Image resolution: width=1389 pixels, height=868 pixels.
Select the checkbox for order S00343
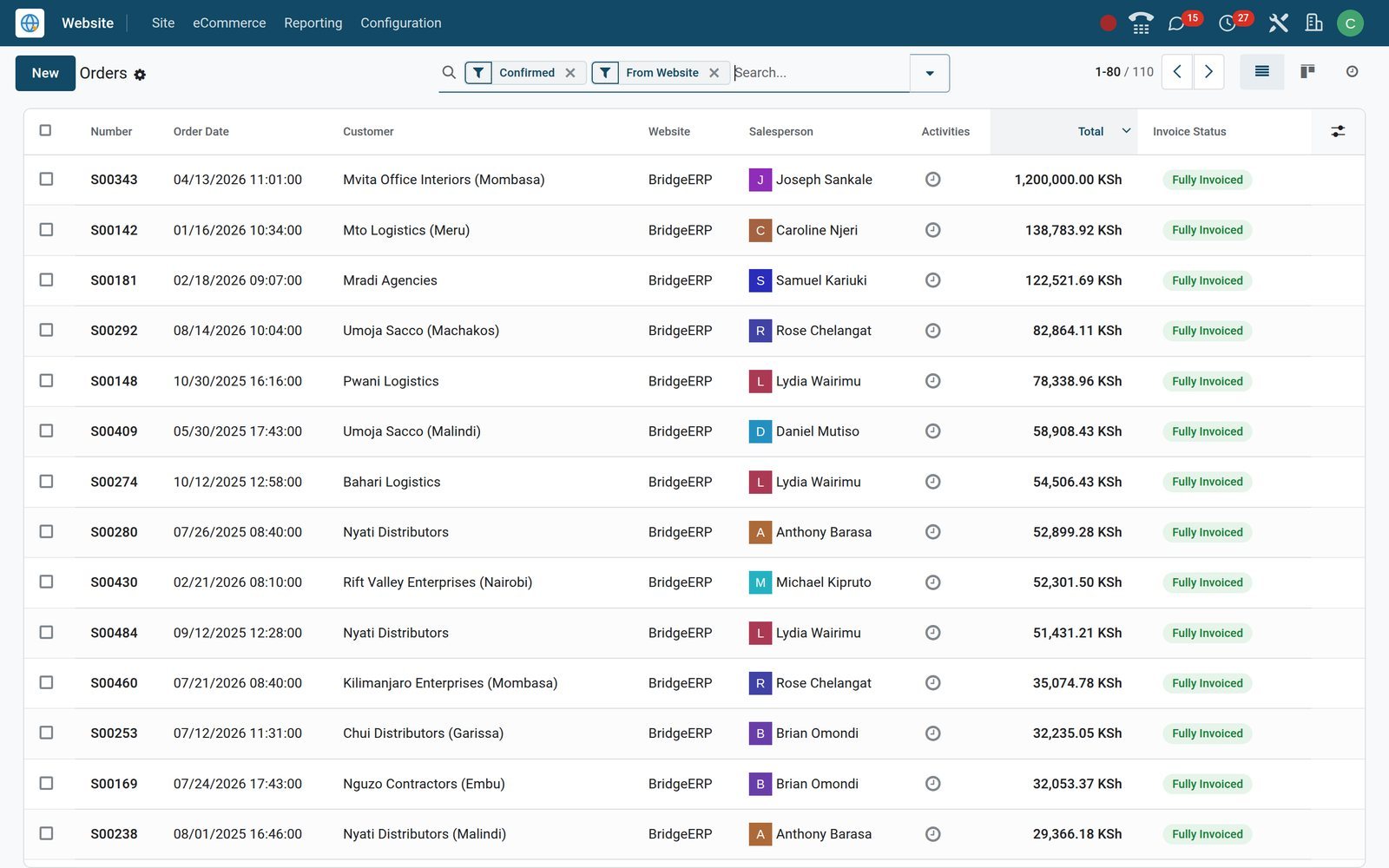pyautogui.click(x=46, y=179)
